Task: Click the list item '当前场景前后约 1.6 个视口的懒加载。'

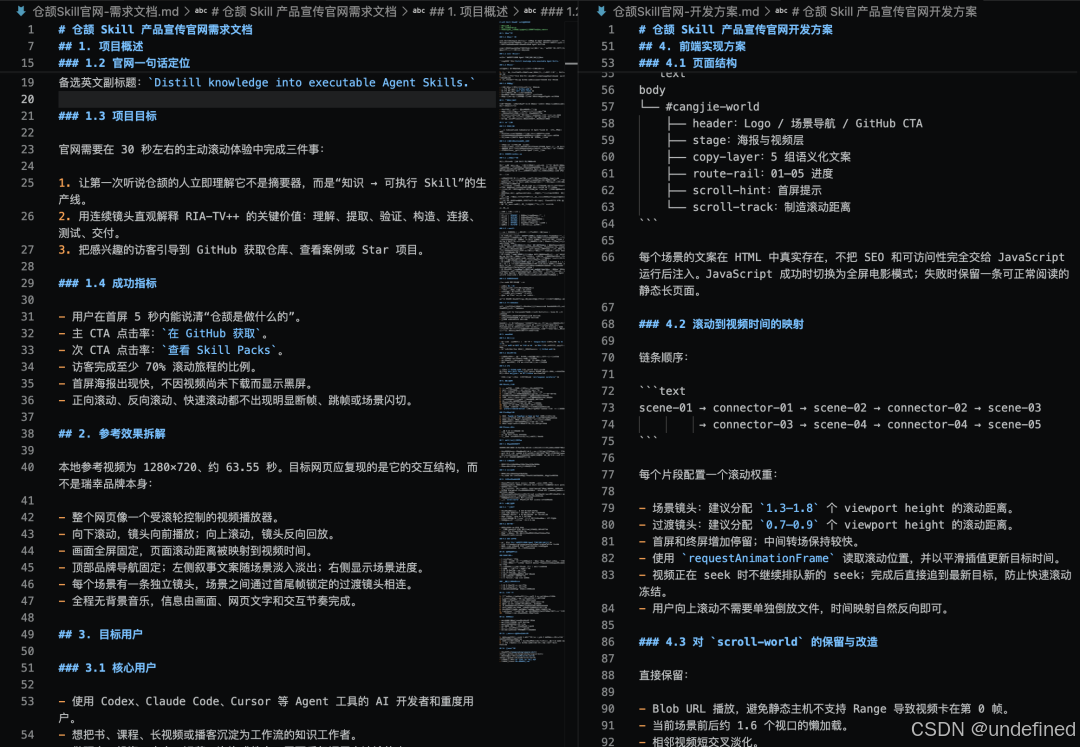Action: tap(743, 726)
